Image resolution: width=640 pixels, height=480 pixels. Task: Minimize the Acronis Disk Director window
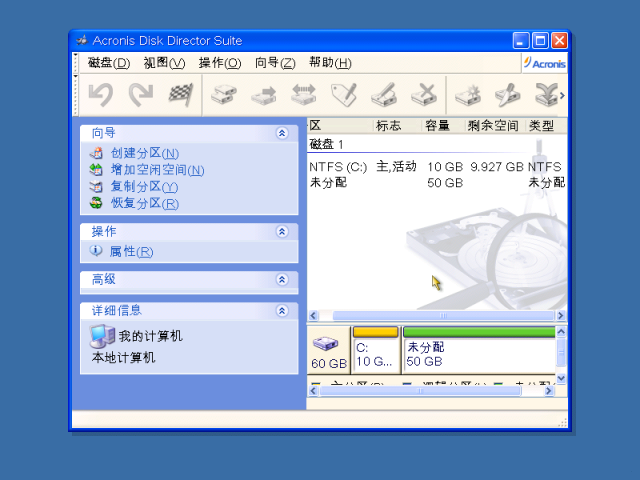pyautogui.click(x=520, y=40)
